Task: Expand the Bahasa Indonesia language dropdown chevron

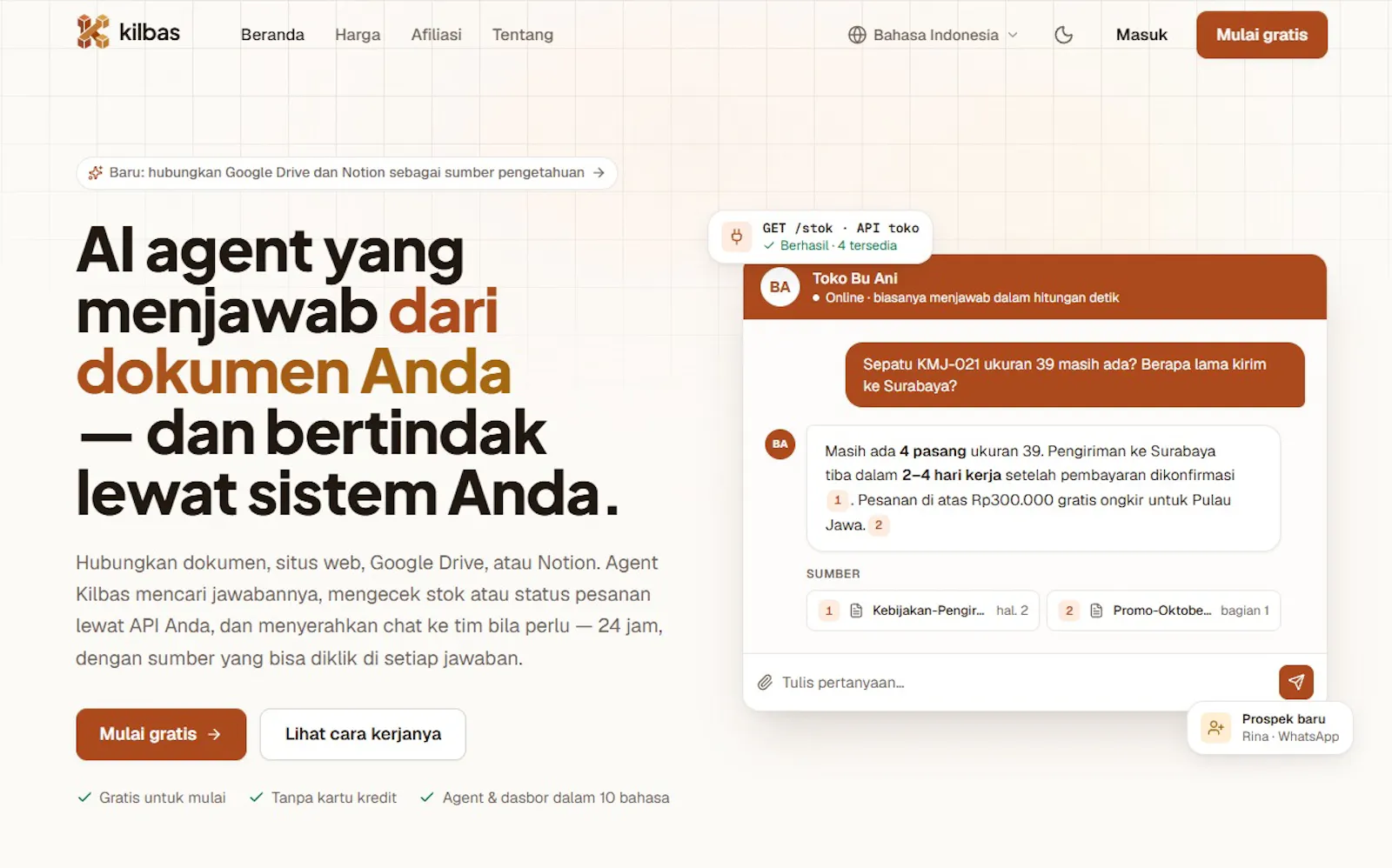Action: (x=1013, y=35)
